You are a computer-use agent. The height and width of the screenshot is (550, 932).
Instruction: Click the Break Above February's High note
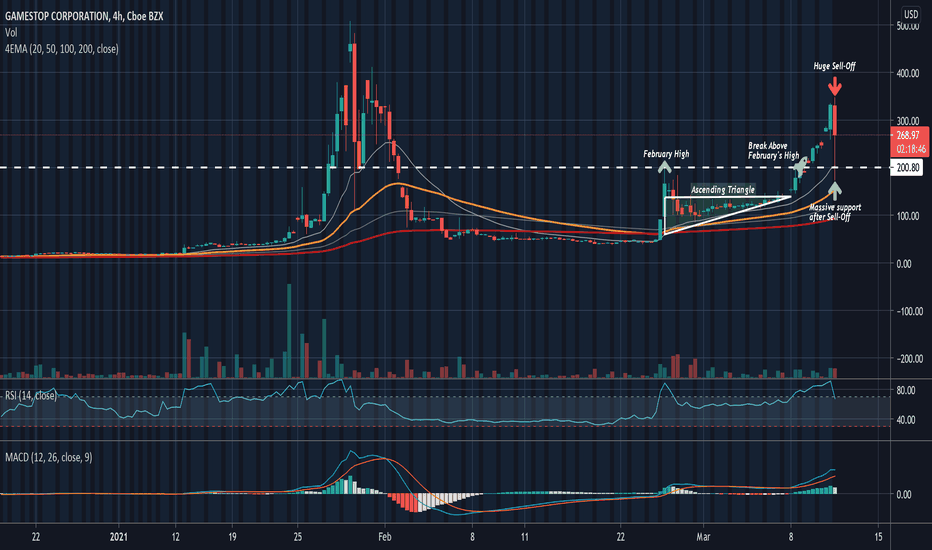pyautogui.click(x=773, y=150)
